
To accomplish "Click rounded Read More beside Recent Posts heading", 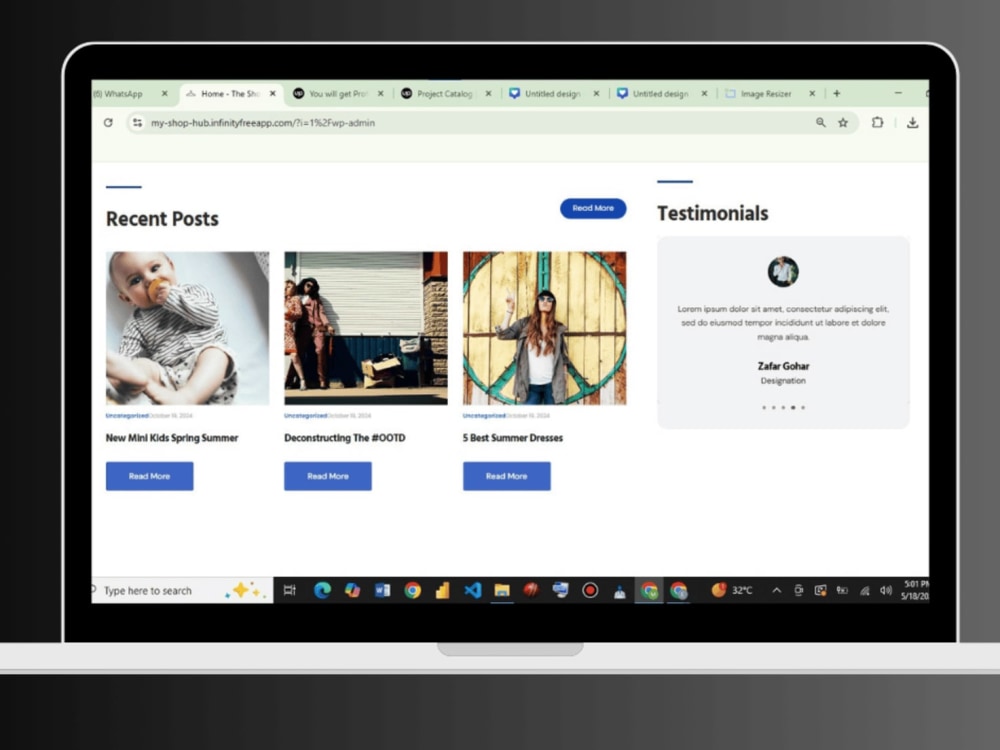I will [x=593, y=208].
